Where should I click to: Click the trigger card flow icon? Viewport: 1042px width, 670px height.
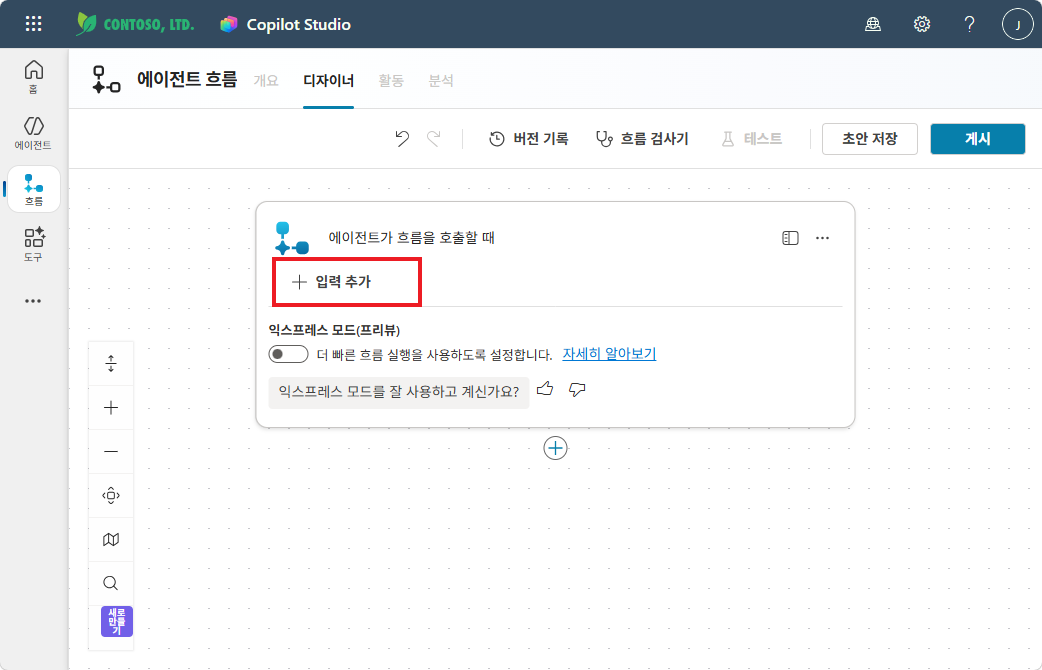(x=292, y=238)
